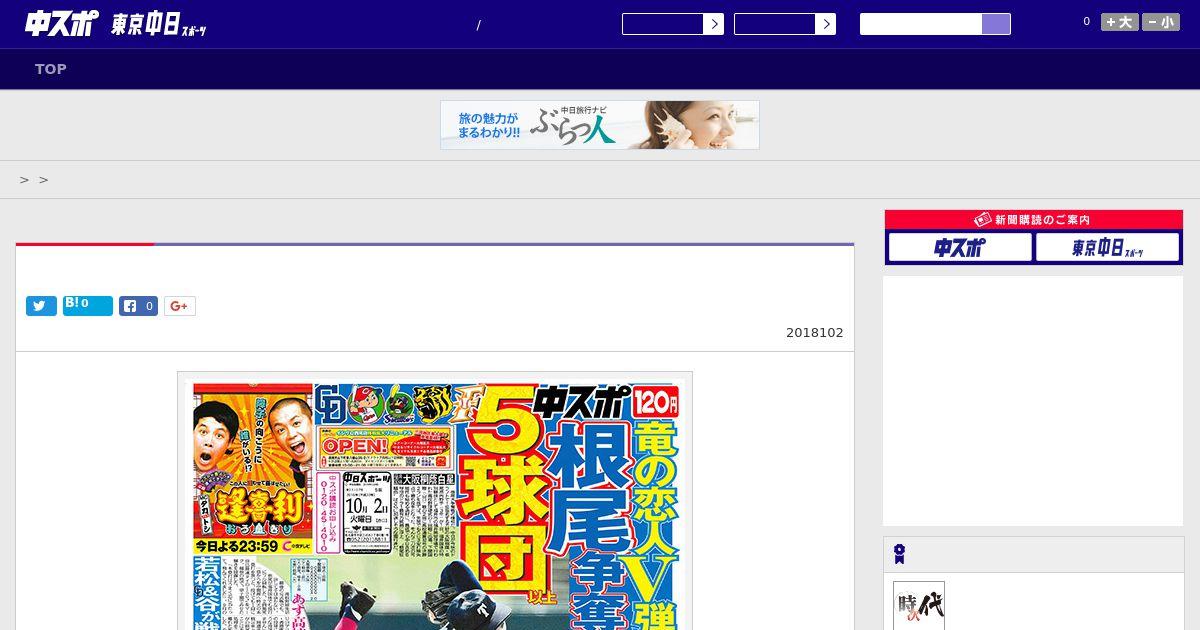
Task: Open 中スポ subscription link in the sidebar
Action: pyautogui.click(x=960, y=247)
